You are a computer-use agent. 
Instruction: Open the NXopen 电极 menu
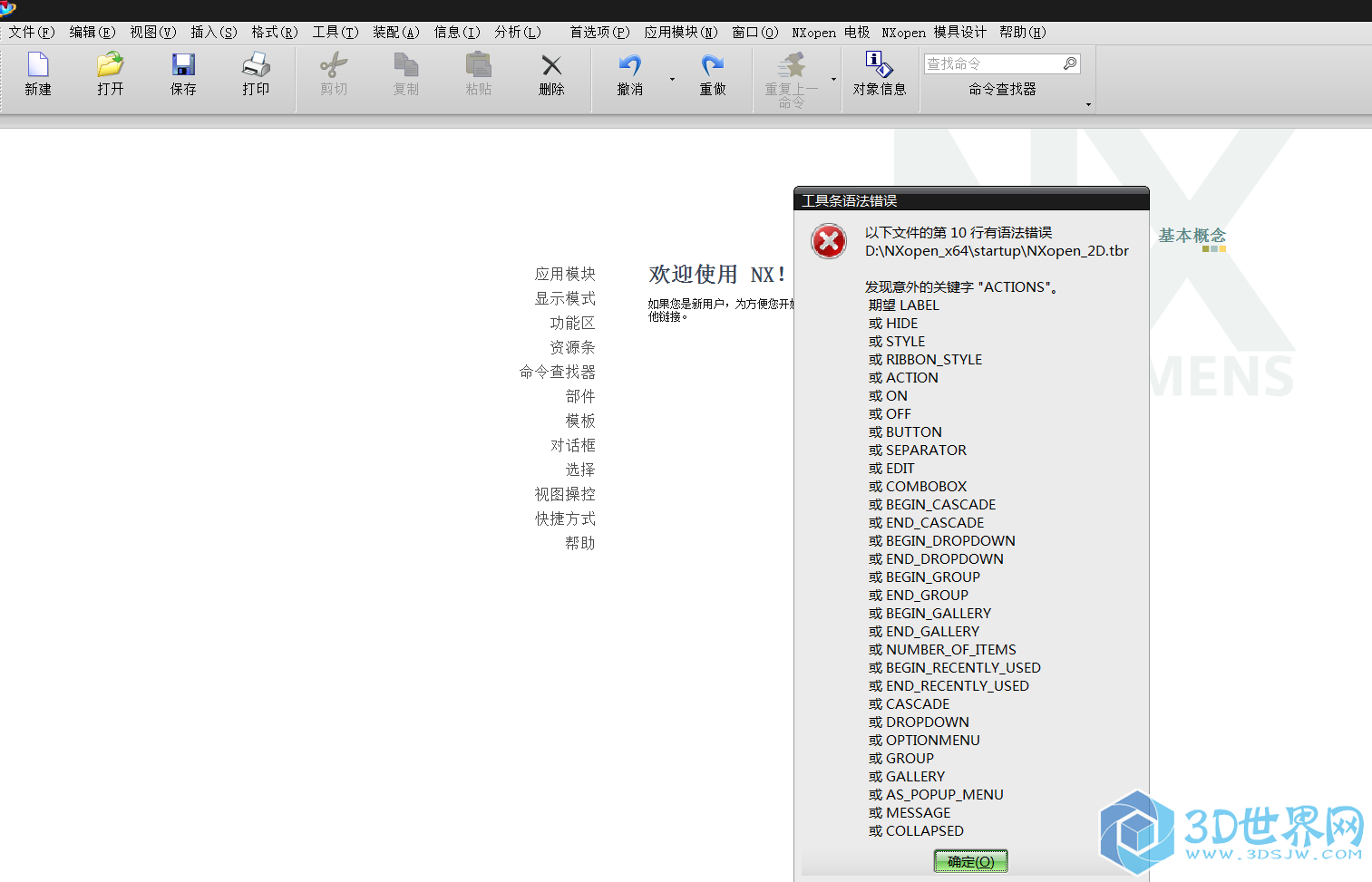tap(831, 33)
